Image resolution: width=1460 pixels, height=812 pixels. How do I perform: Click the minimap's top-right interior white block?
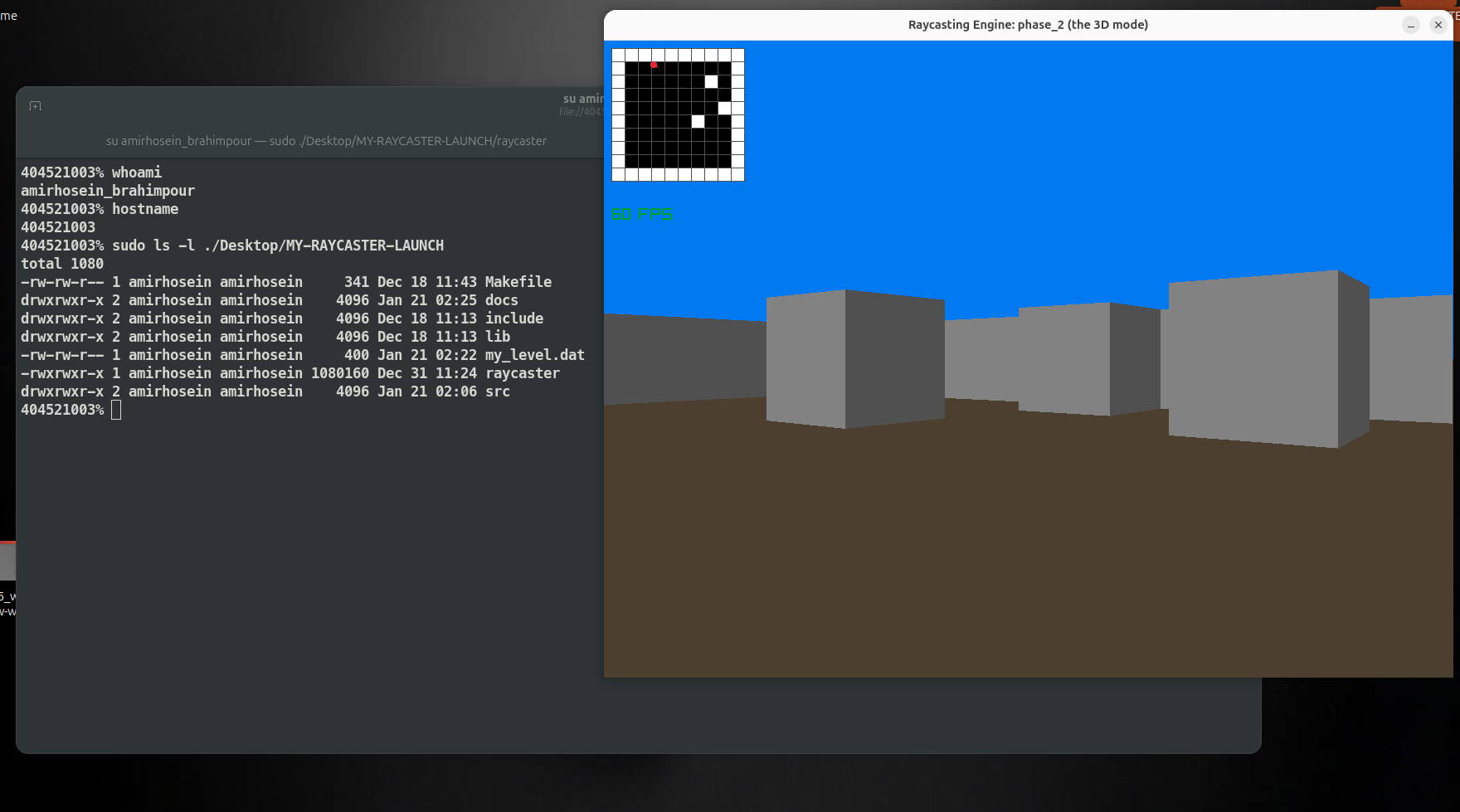(x=711, y=81)
